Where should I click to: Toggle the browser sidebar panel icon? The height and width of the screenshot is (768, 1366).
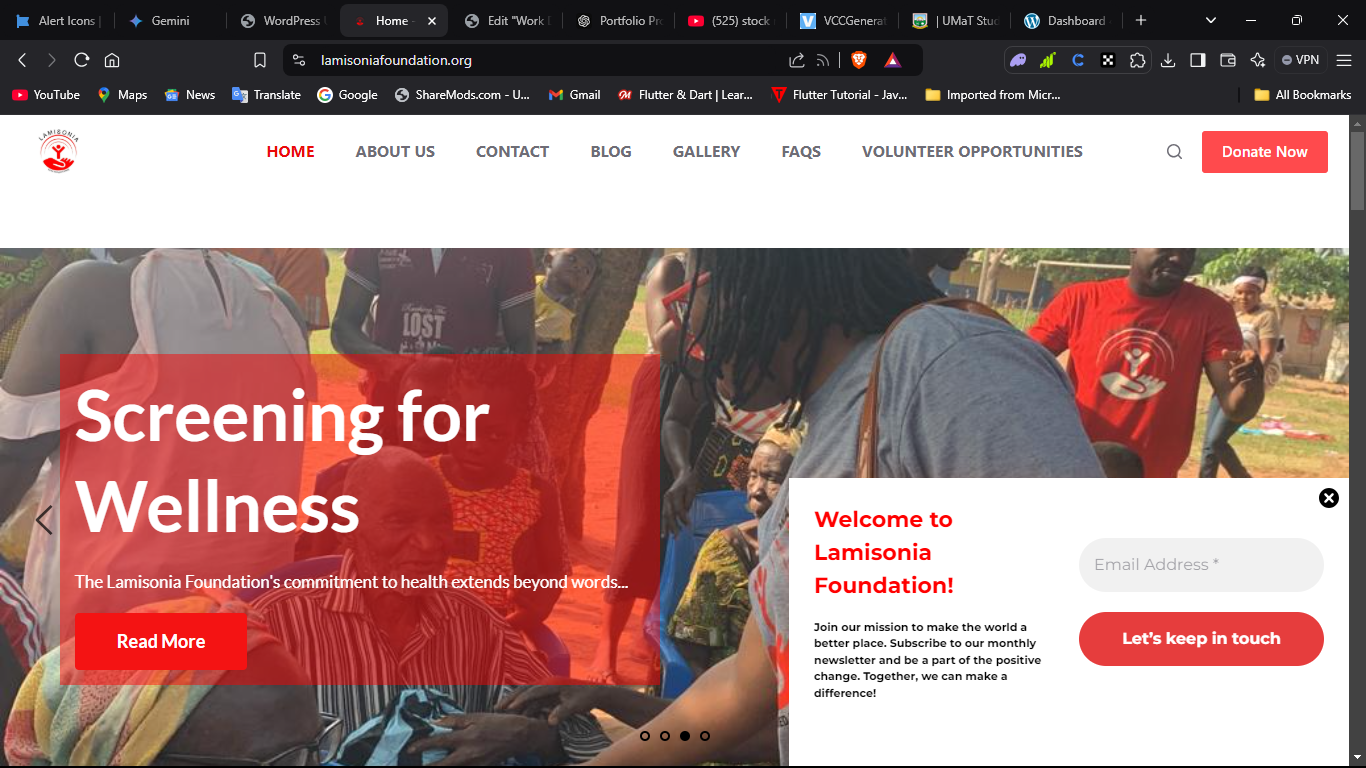(x=1197, y=60)
